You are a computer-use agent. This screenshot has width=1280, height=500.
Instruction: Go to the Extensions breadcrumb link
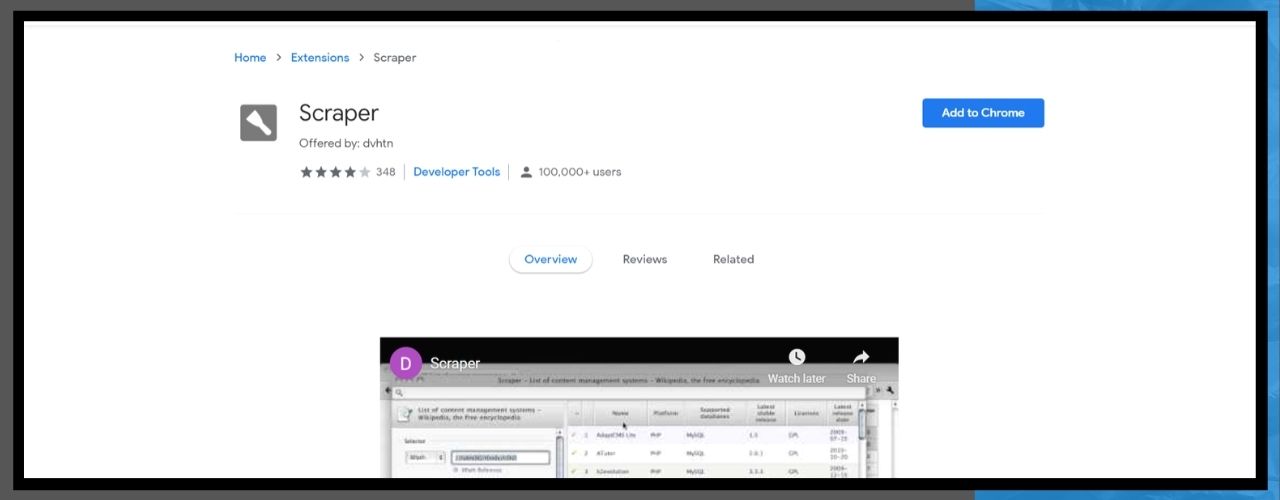[320, 58]
